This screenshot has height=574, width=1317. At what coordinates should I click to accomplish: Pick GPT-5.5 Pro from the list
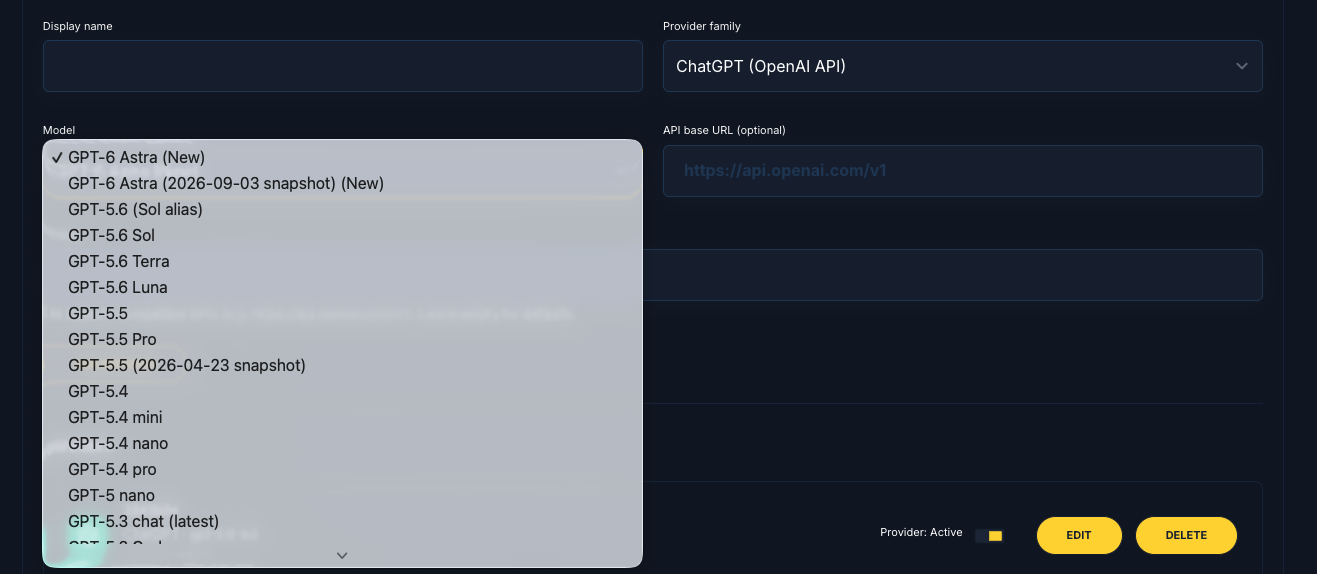click(342, 339)
